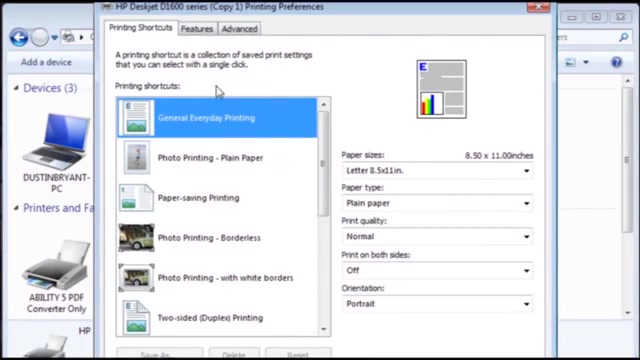Open the help question mark icon

[616, 62]
